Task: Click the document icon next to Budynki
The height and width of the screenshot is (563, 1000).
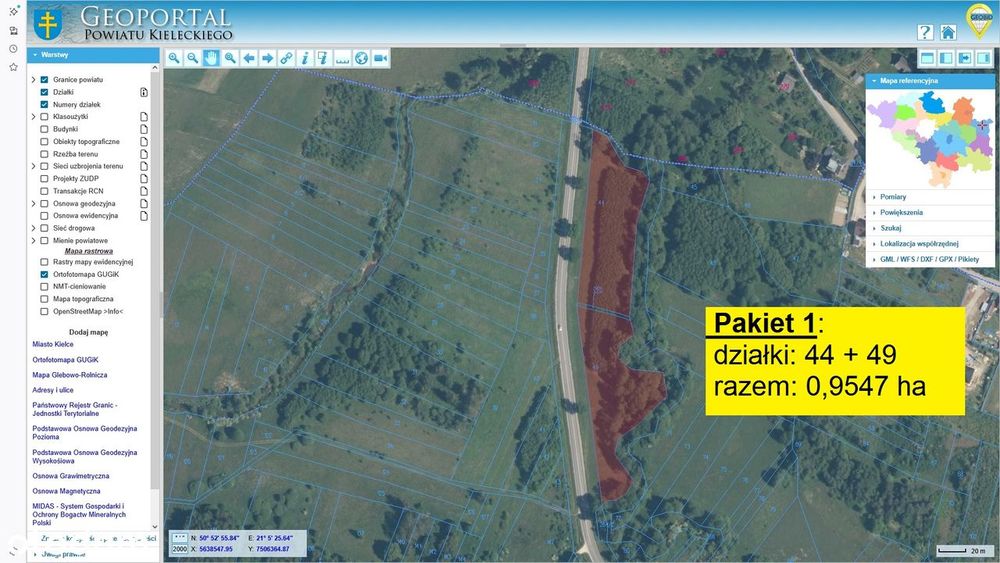Action: coord(144,129)
